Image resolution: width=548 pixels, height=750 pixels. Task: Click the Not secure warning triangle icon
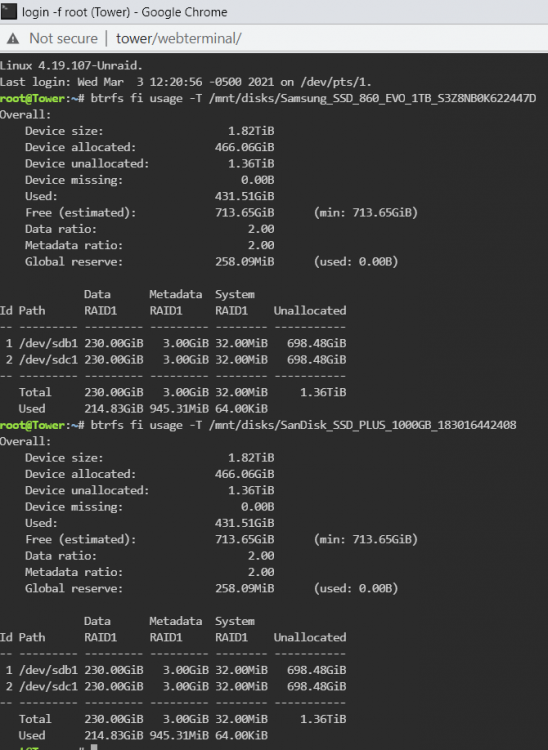click(x=13, y=39)
